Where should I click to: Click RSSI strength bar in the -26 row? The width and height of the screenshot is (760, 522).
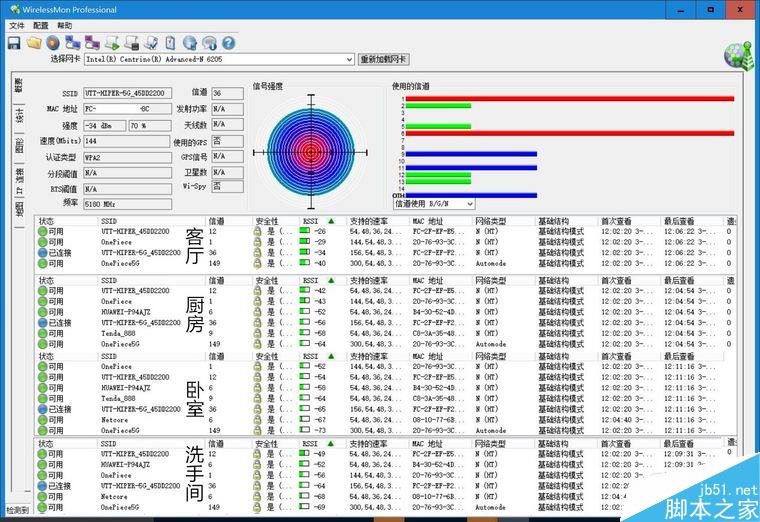(305, 231)
